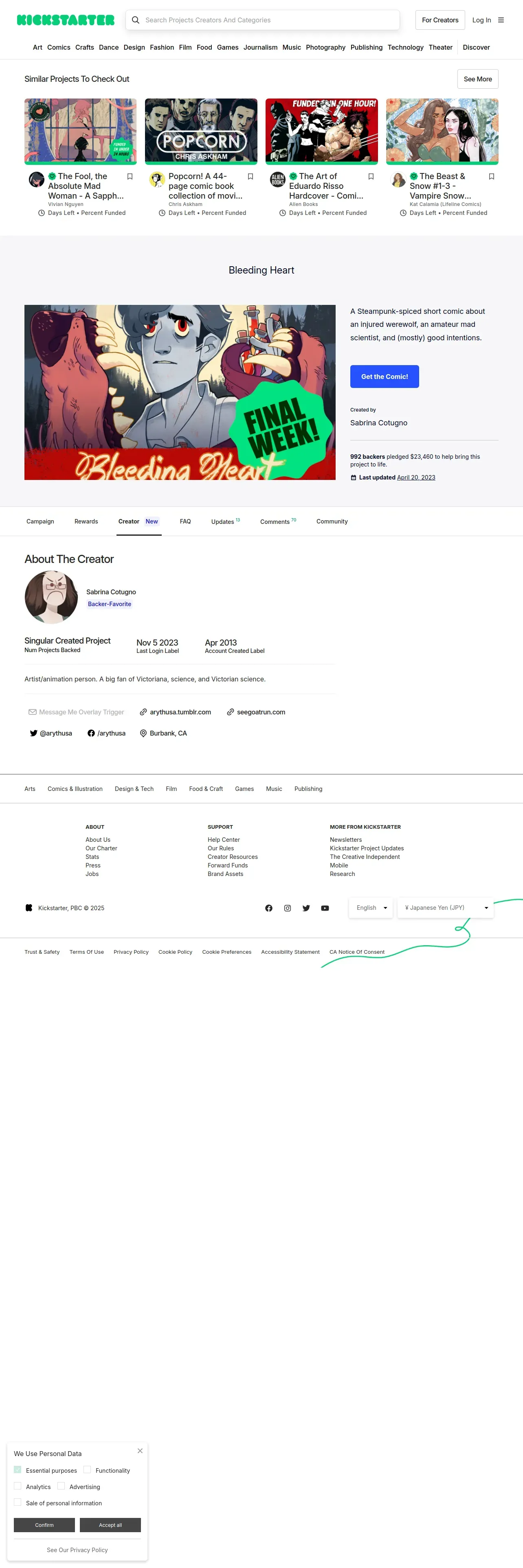
Task: Click the See More button
Action: click(x=478, y=79)
